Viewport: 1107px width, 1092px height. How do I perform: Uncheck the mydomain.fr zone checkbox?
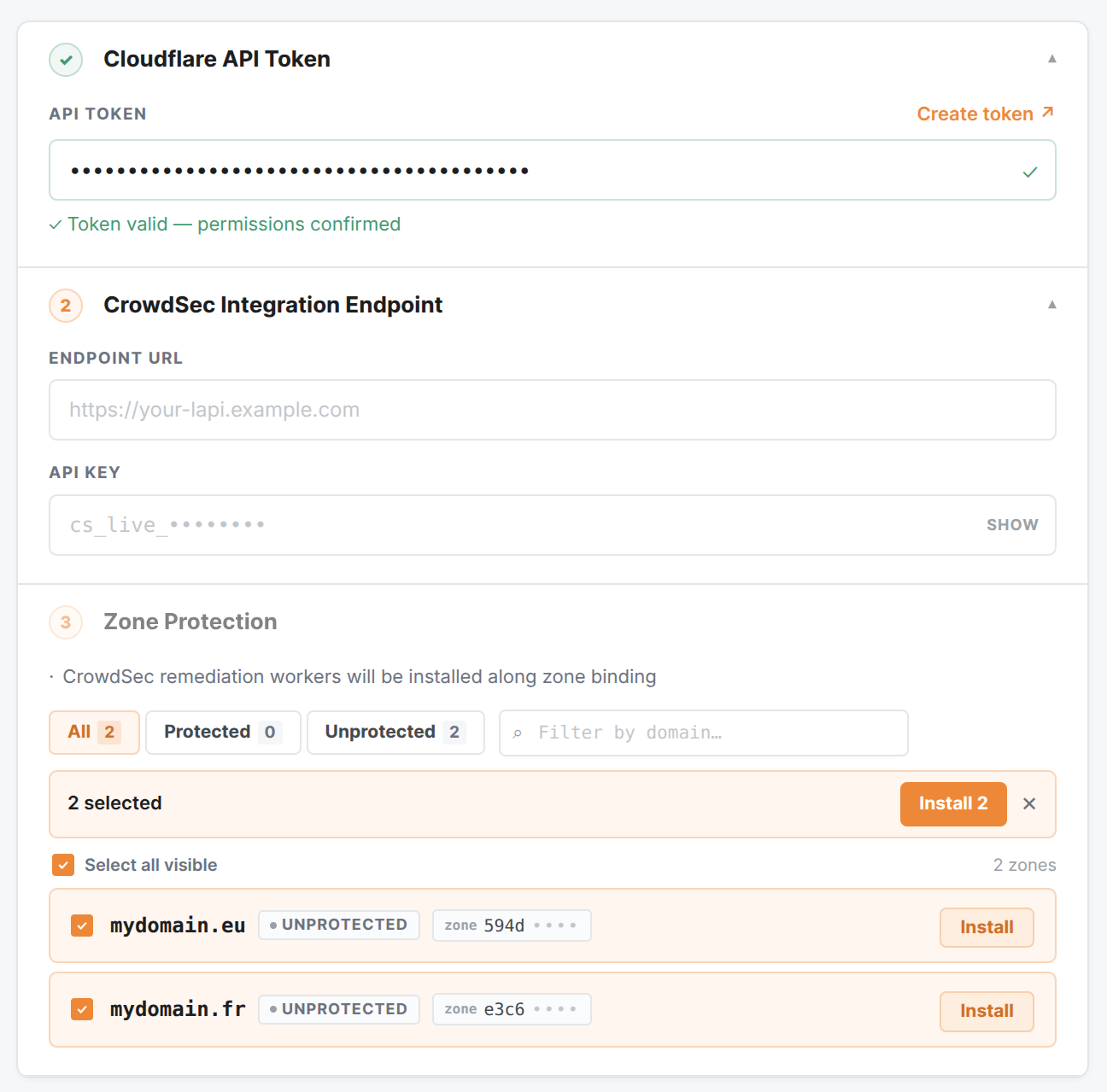(x=82, y=1009)
